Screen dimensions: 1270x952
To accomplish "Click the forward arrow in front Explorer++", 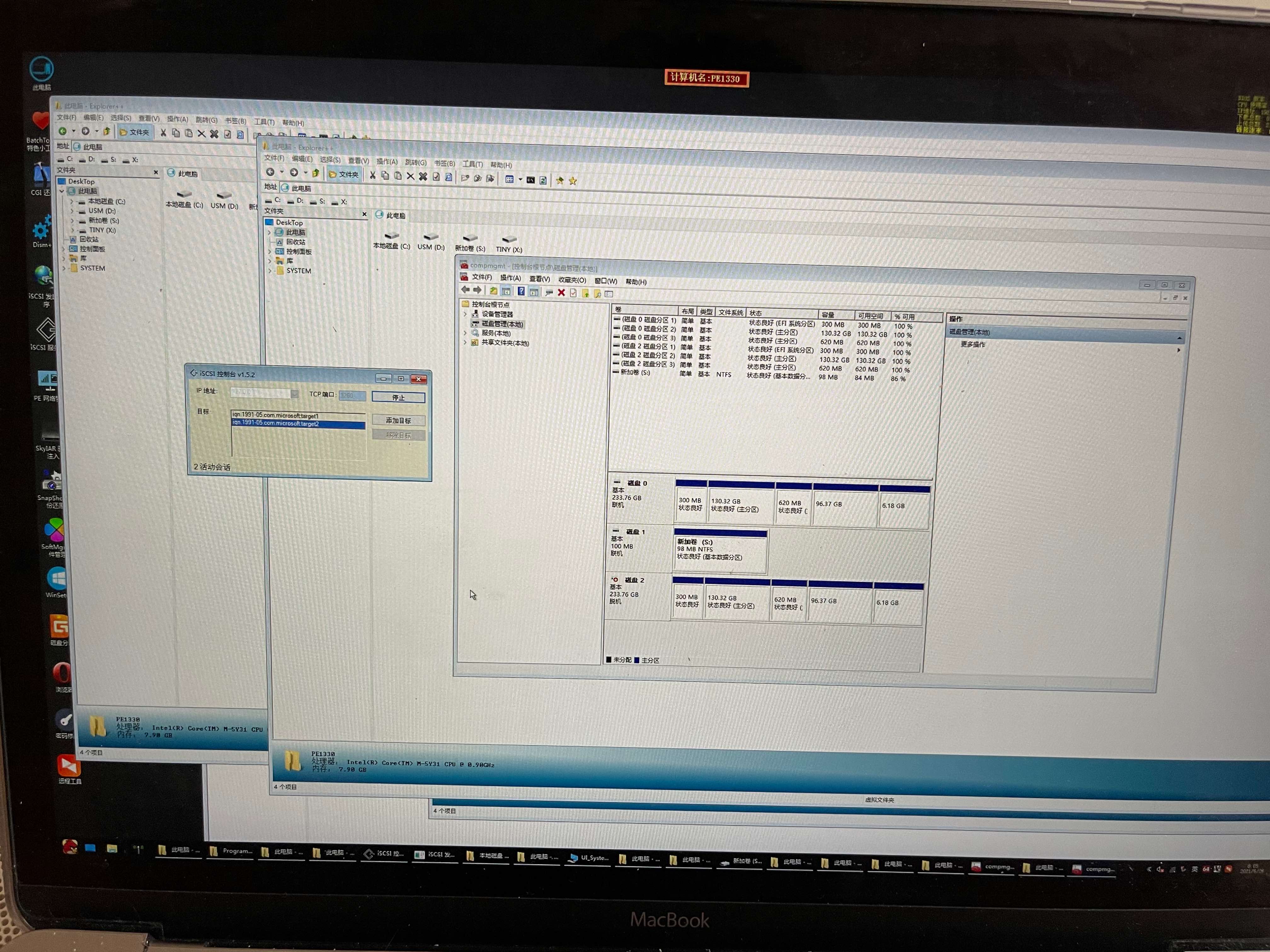I will [294, 173].
